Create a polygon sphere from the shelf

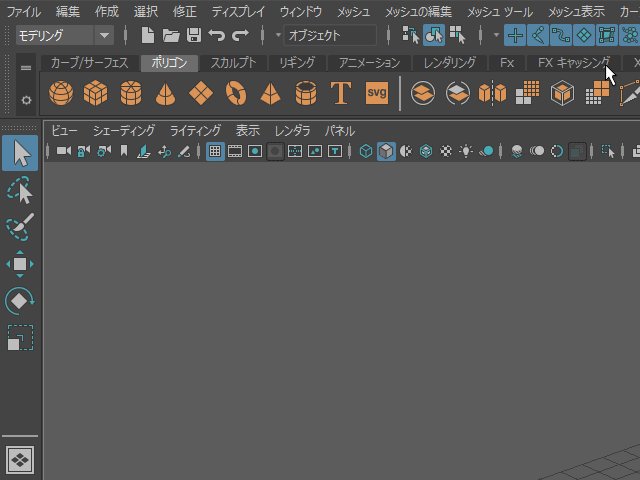click(61, 93)
